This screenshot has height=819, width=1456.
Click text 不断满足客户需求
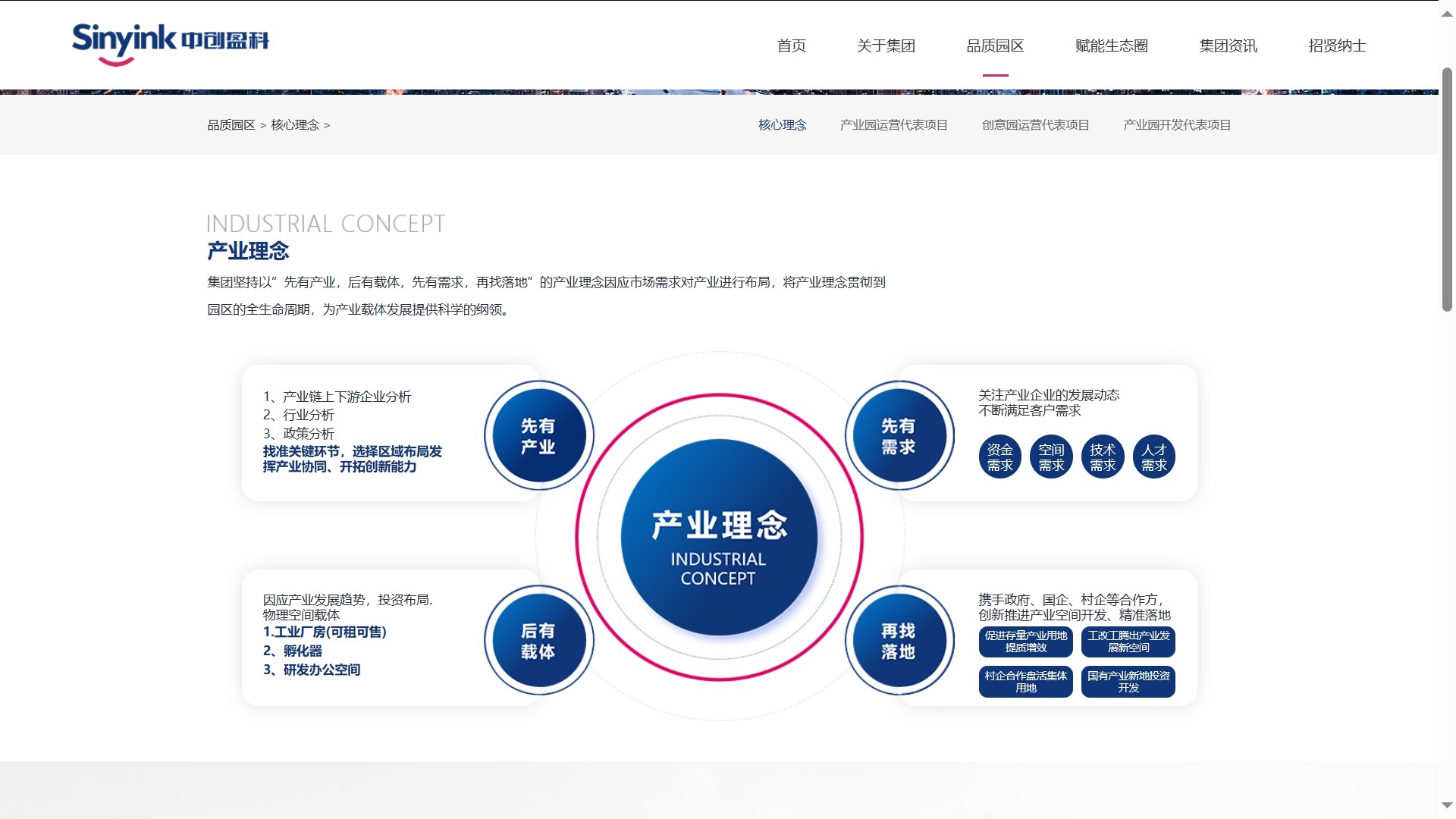[x=1030, y=410]
